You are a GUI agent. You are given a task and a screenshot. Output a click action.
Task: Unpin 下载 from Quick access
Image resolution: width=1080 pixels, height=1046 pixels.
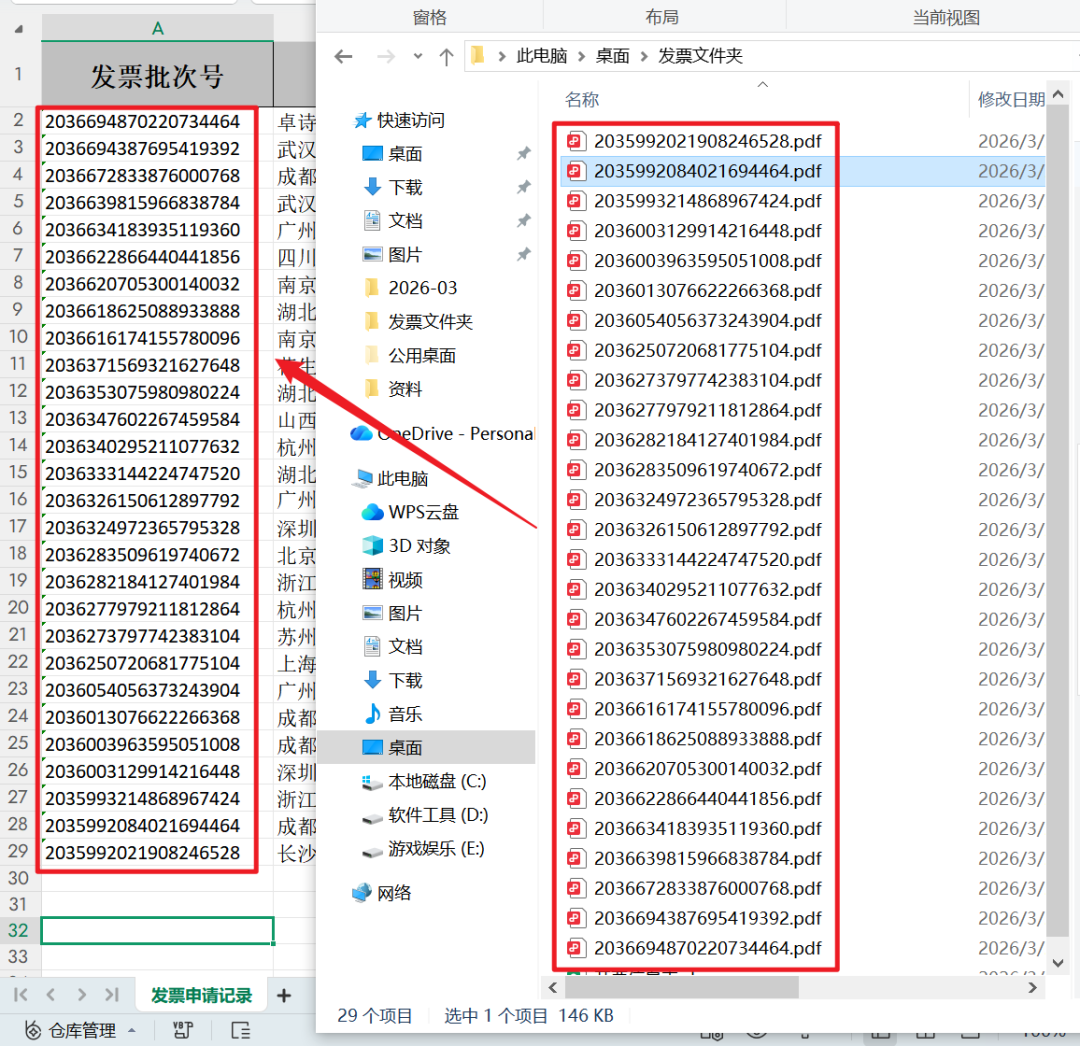tap(524, 185)
